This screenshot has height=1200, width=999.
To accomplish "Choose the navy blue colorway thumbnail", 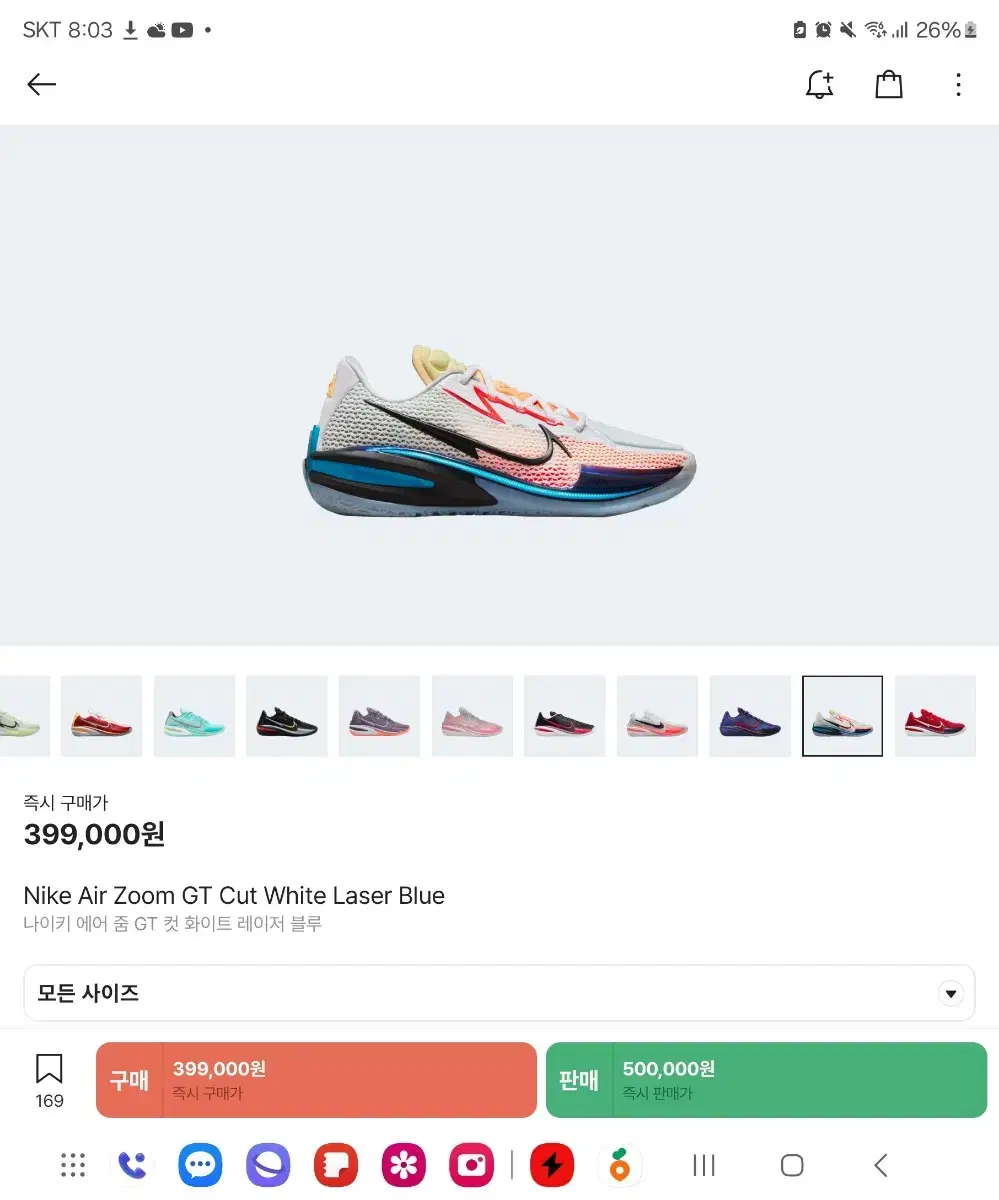I will tap(750, 716).
